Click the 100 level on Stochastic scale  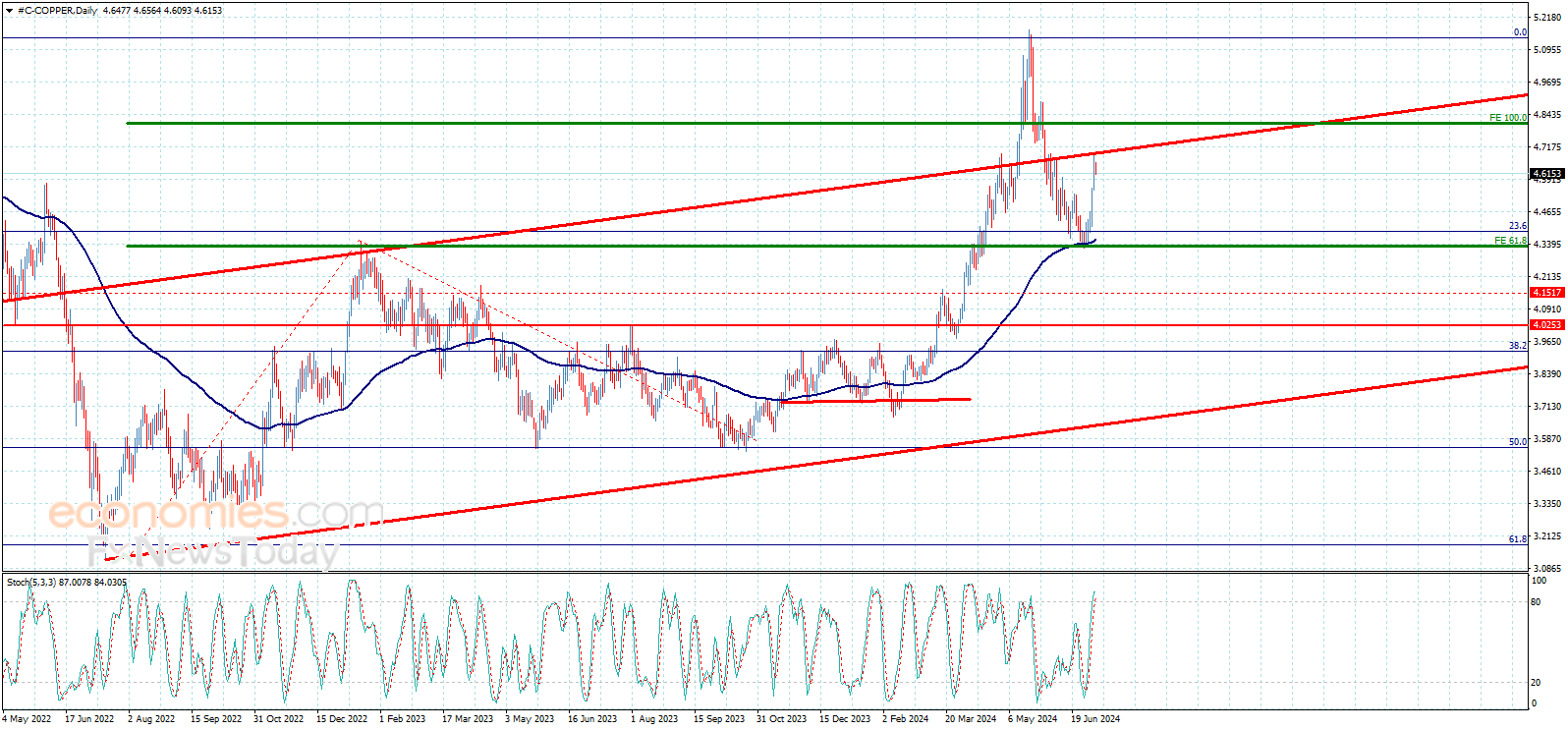pyautogui.click(x=1540, y=581)
